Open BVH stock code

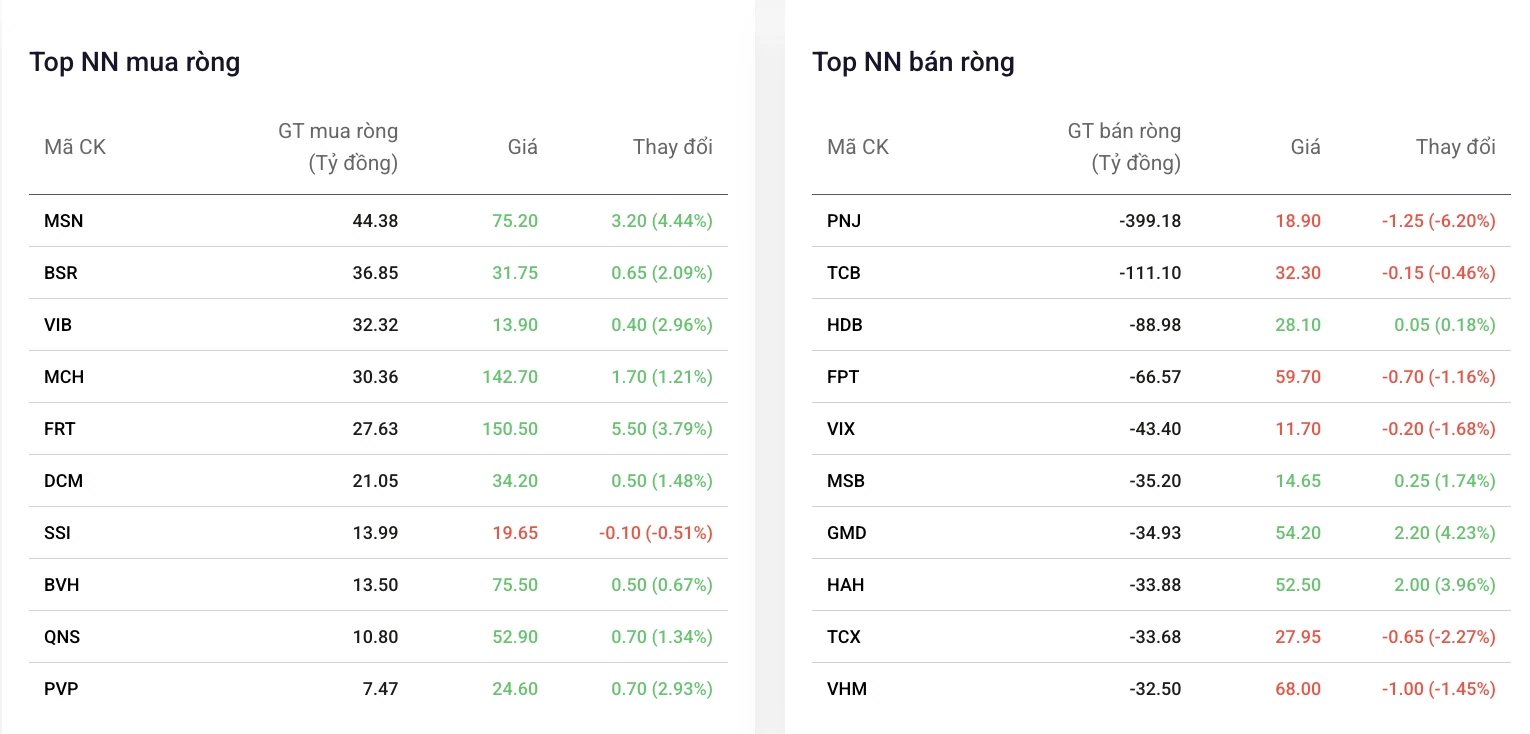click(62, 585)
